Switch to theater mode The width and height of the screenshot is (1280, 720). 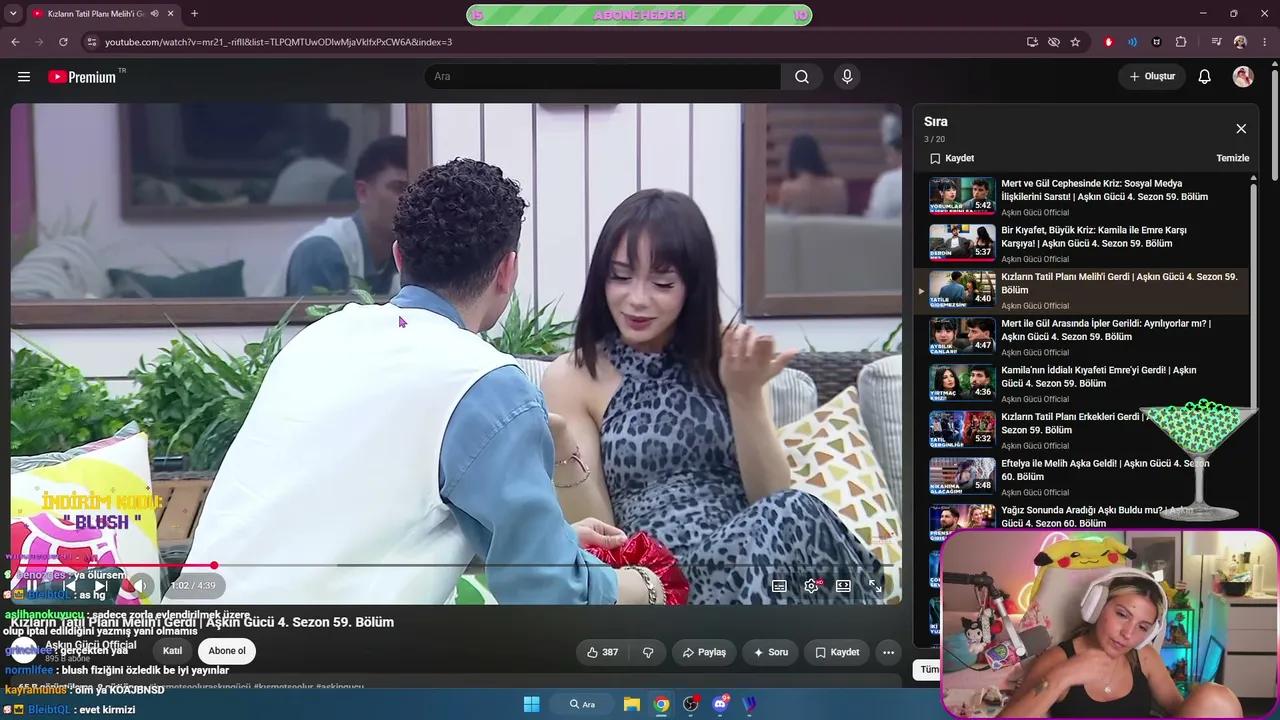coord(843,586)
